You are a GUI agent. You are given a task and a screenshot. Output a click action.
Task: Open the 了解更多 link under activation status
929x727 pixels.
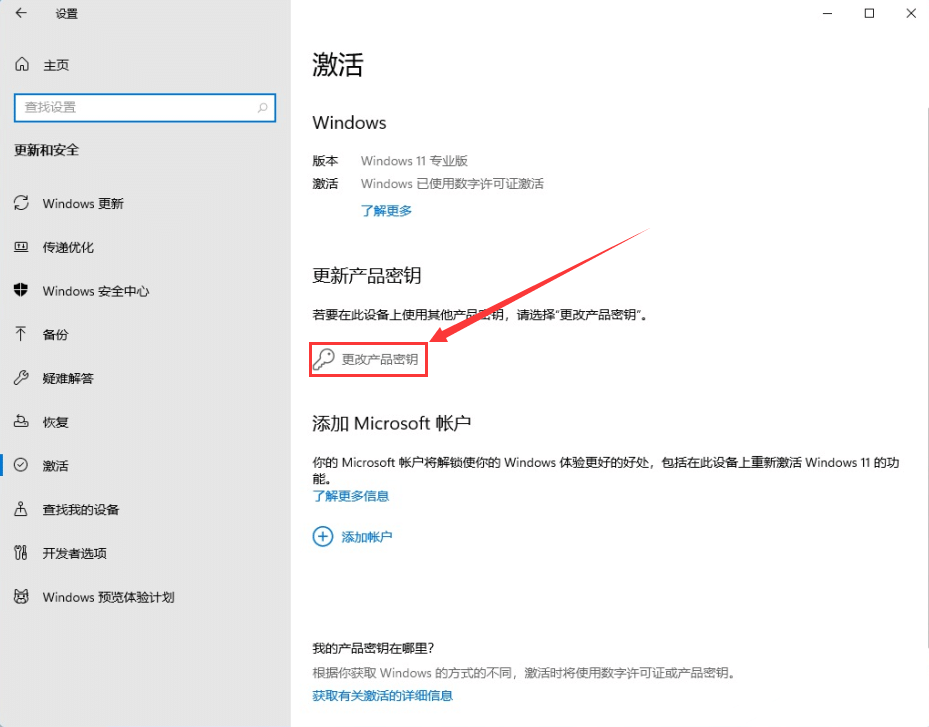[386, 211]
